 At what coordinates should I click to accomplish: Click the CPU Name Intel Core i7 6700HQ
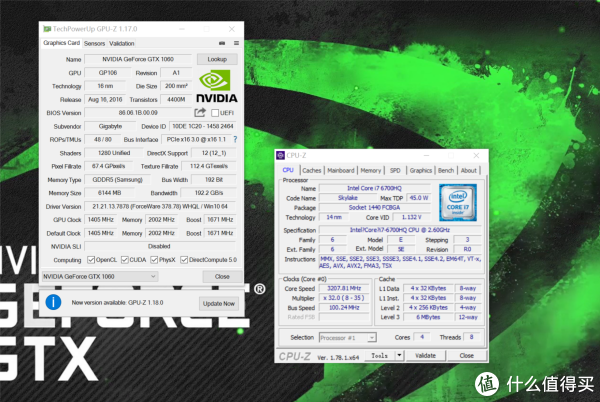pos(375,188)
